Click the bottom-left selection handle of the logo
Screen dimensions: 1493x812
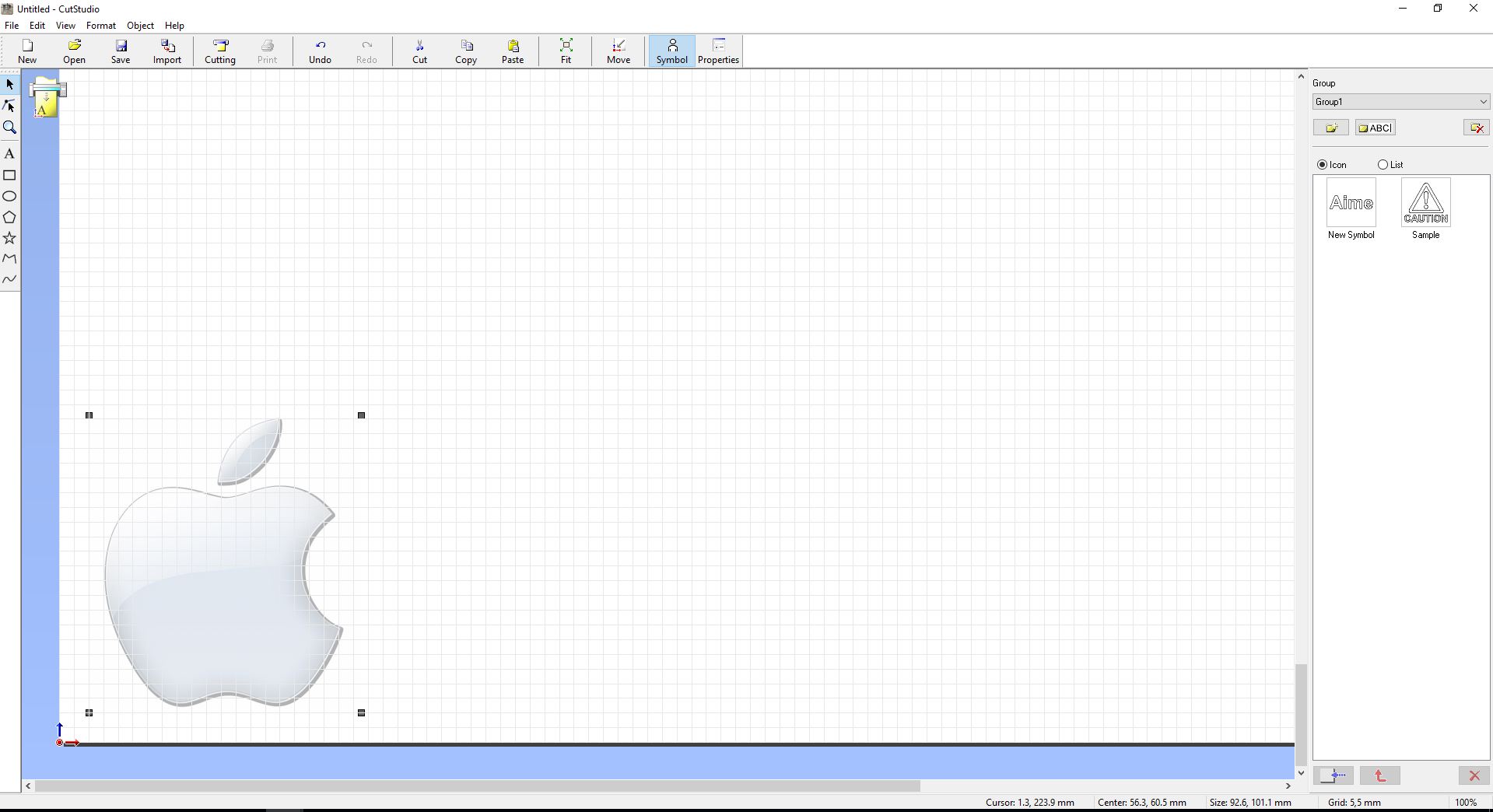coord(89,712)
